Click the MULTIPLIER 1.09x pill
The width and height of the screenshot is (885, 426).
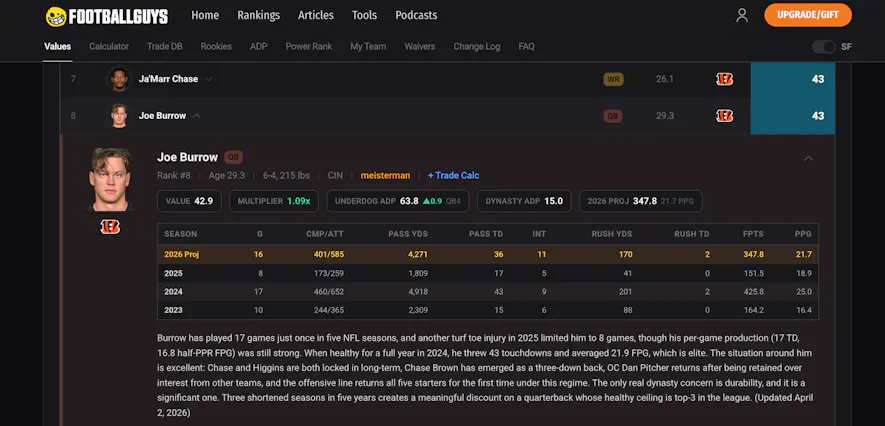pos(274,201)
